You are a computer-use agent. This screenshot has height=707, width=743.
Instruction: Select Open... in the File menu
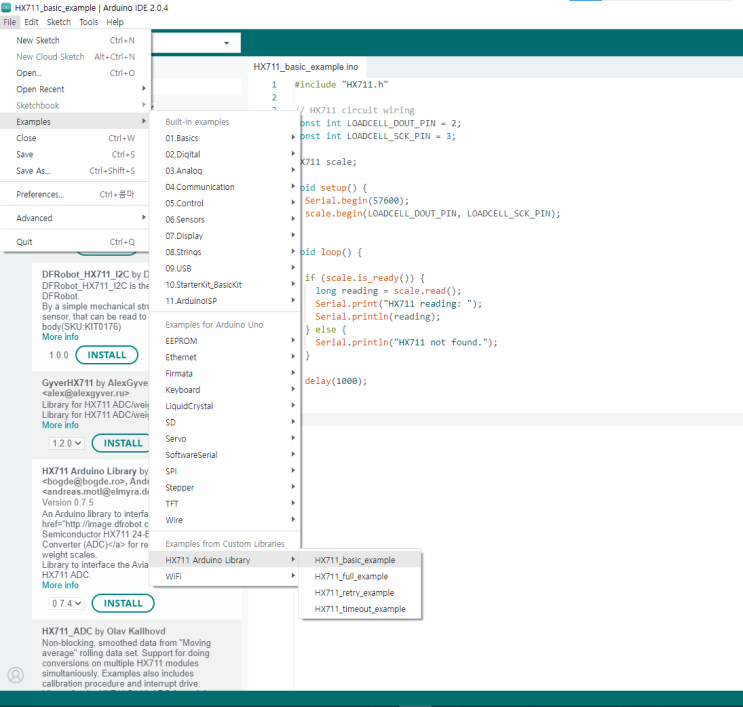(x=75, y=73)
